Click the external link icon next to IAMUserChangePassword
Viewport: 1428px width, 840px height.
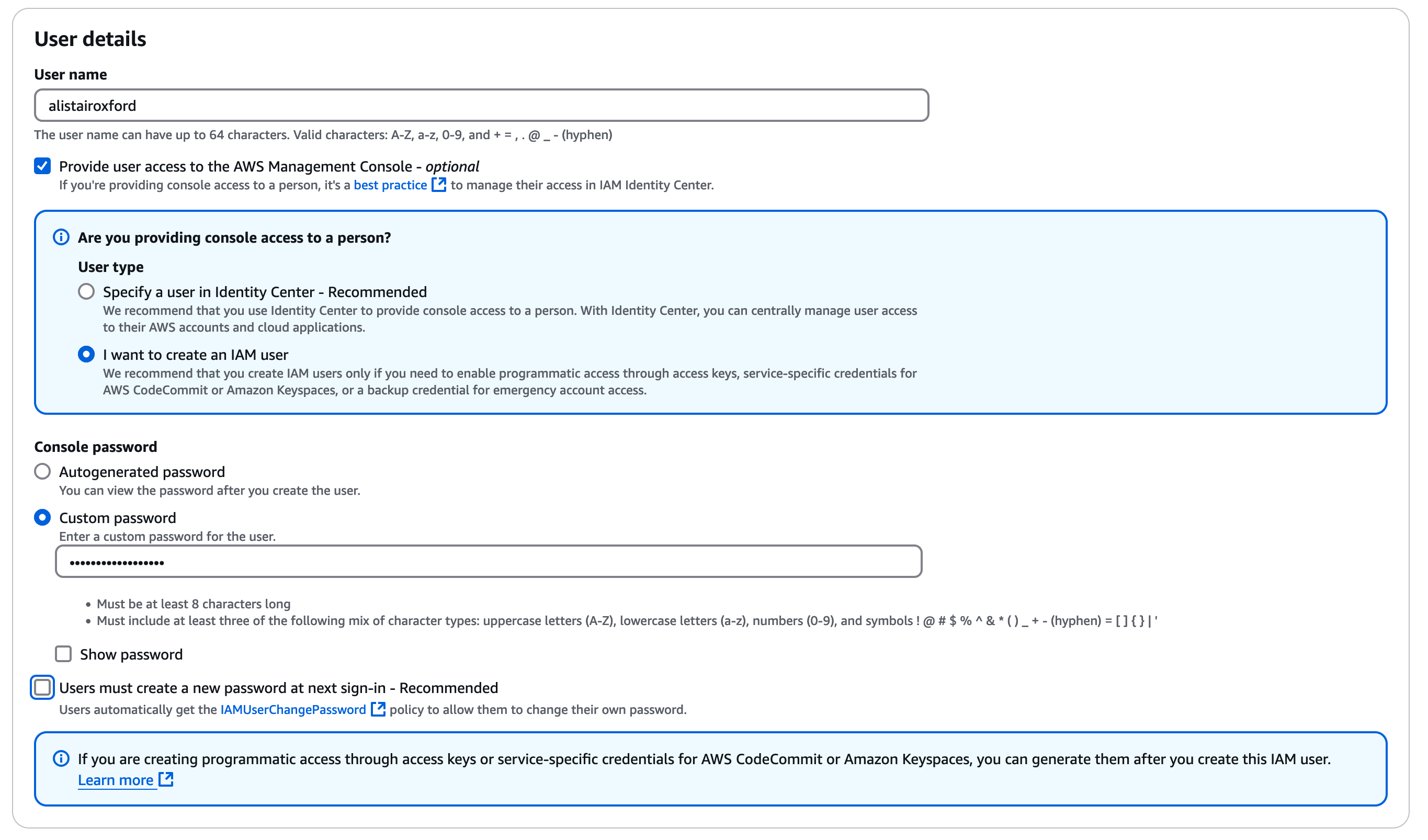(x=378, y=709)
